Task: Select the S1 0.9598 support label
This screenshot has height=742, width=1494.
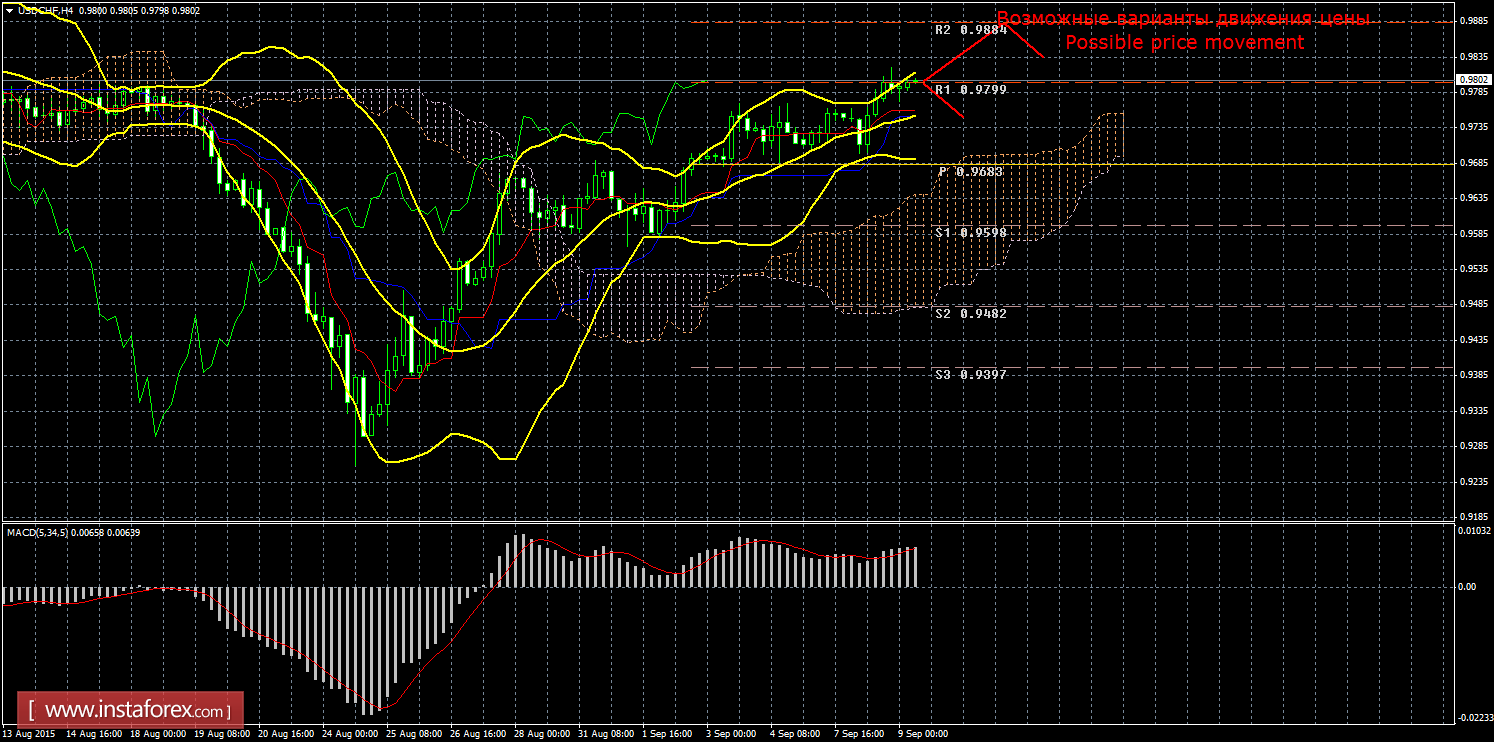Action: point(970,232)
